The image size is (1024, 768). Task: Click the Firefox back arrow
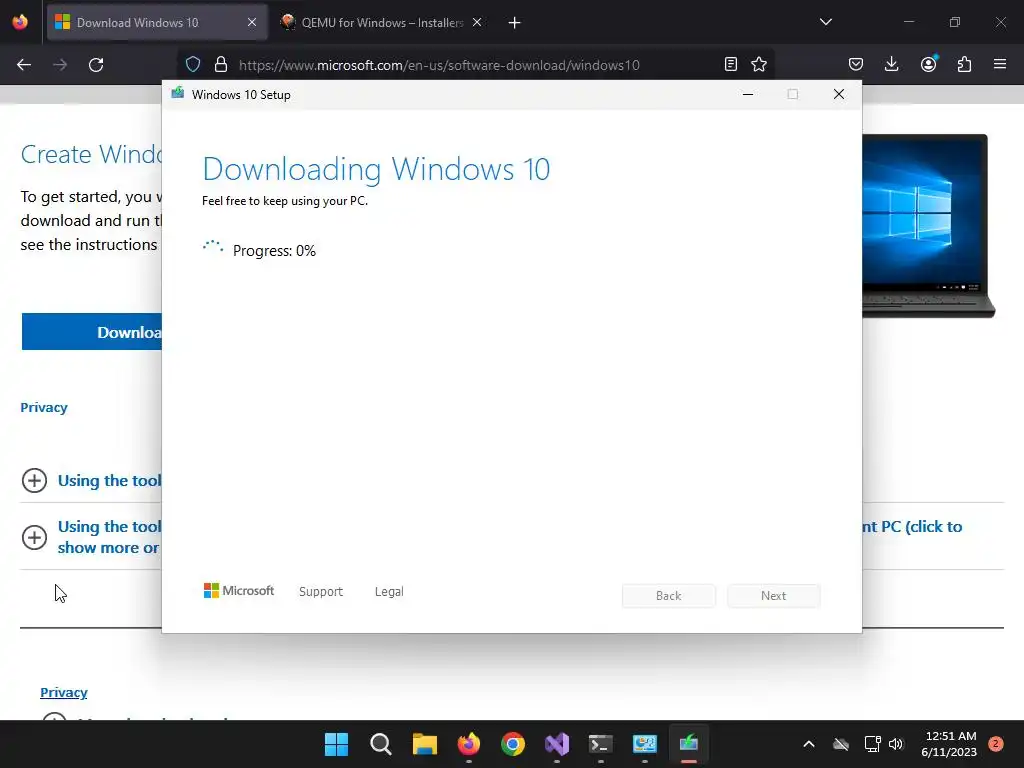coord(24,65)
